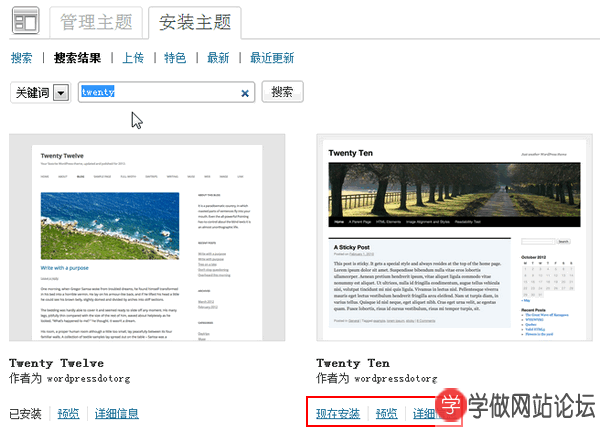Go to 搜索结果 in the filter row
This screenshot has width=600, height=432.
pyautogui.click(x=77, y=58)
